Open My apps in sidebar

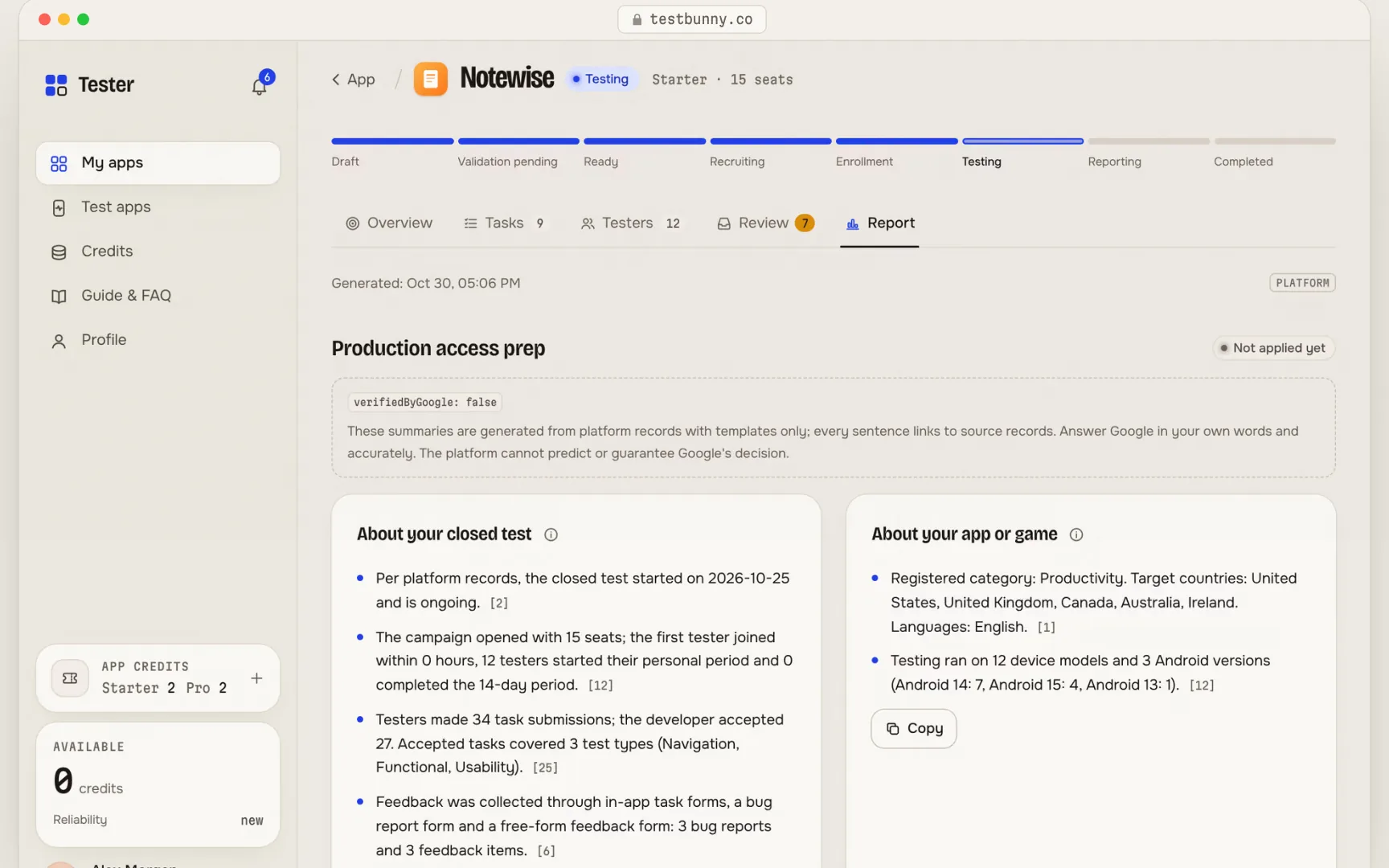(158, 163)
